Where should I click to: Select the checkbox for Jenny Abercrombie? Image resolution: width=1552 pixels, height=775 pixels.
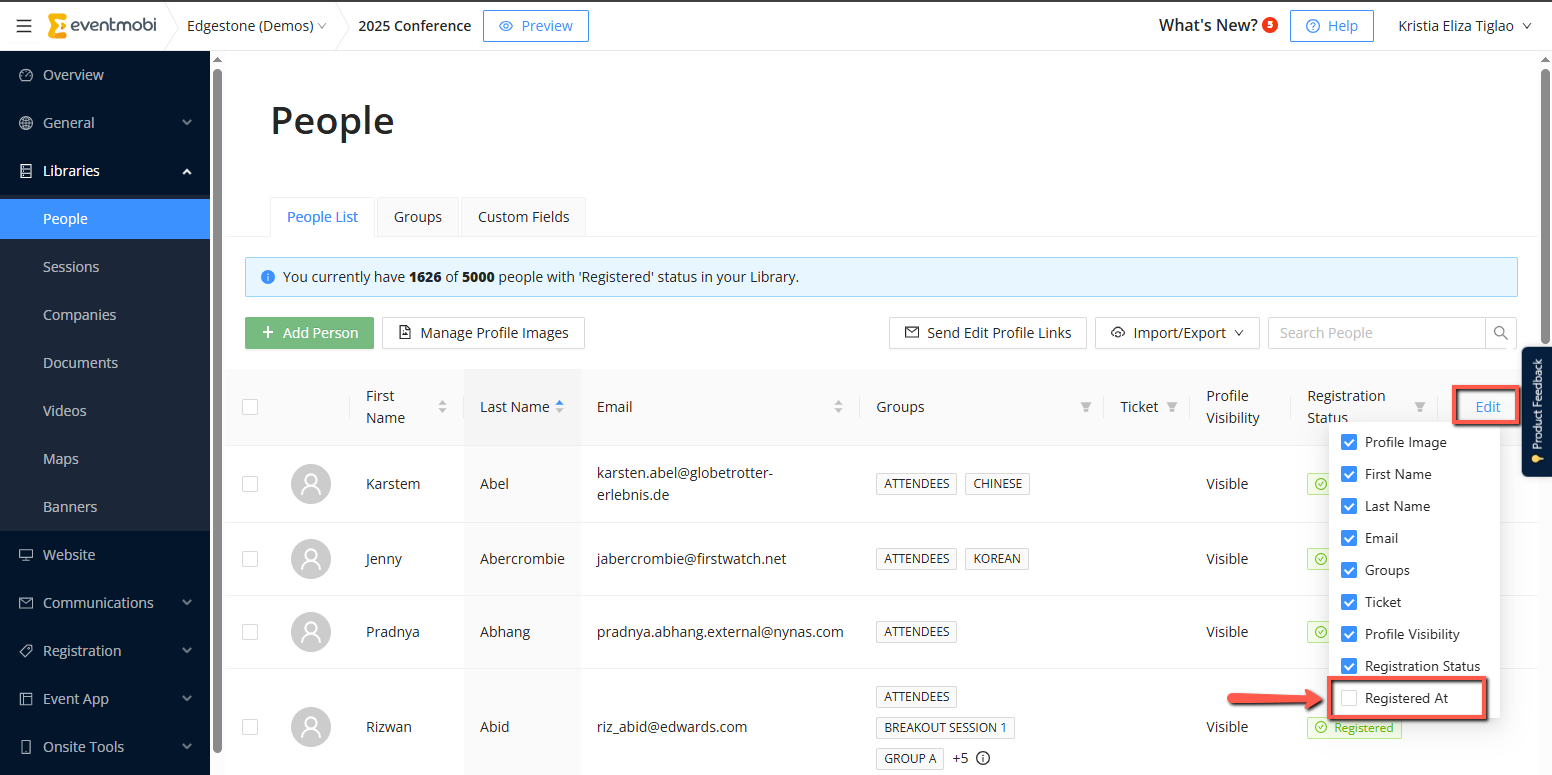click(250, 559)
